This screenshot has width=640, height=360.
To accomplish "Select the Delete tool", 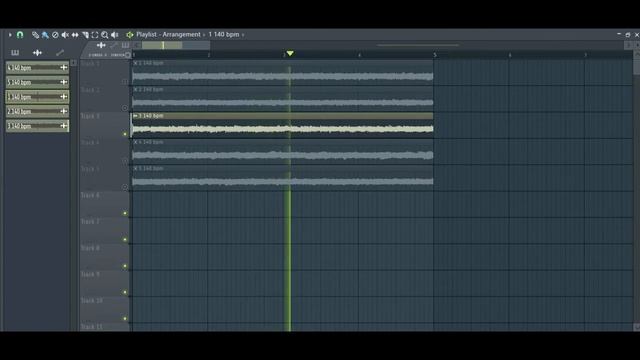I will (55, 35).
